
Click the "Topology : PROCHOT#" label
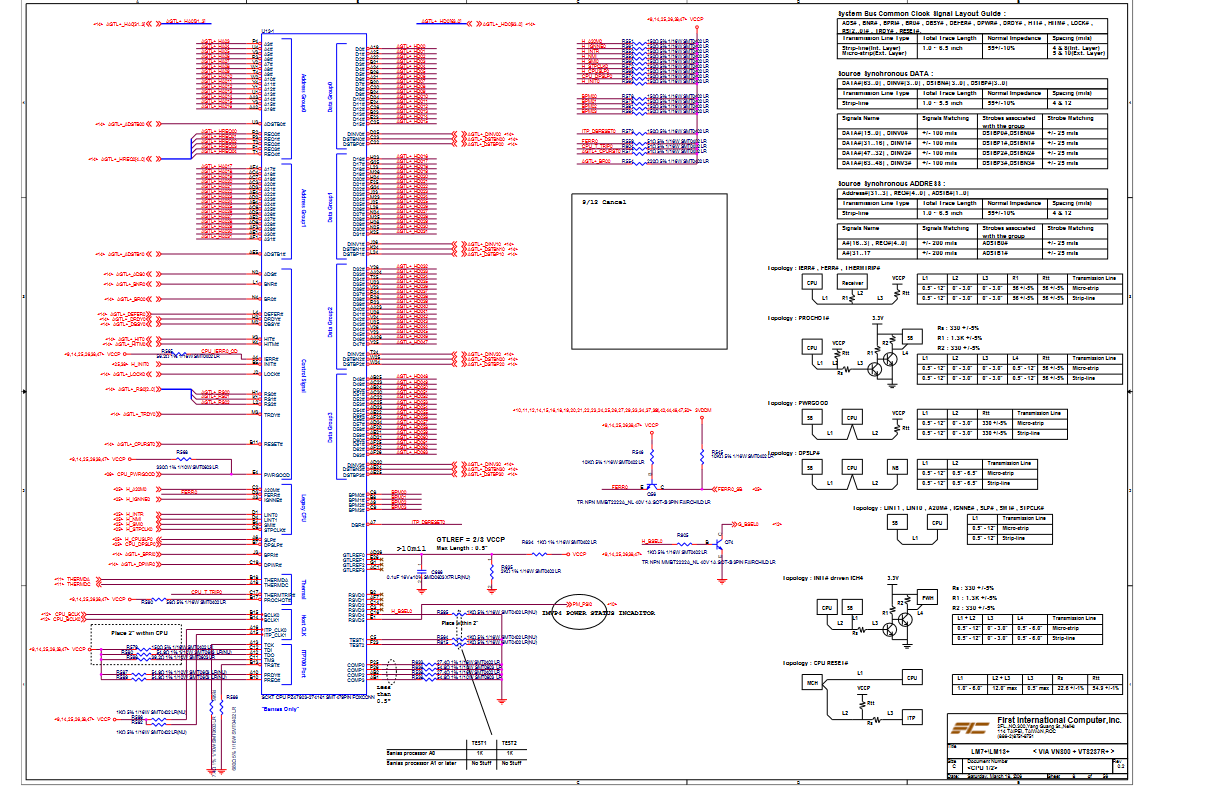pos(798,318)
